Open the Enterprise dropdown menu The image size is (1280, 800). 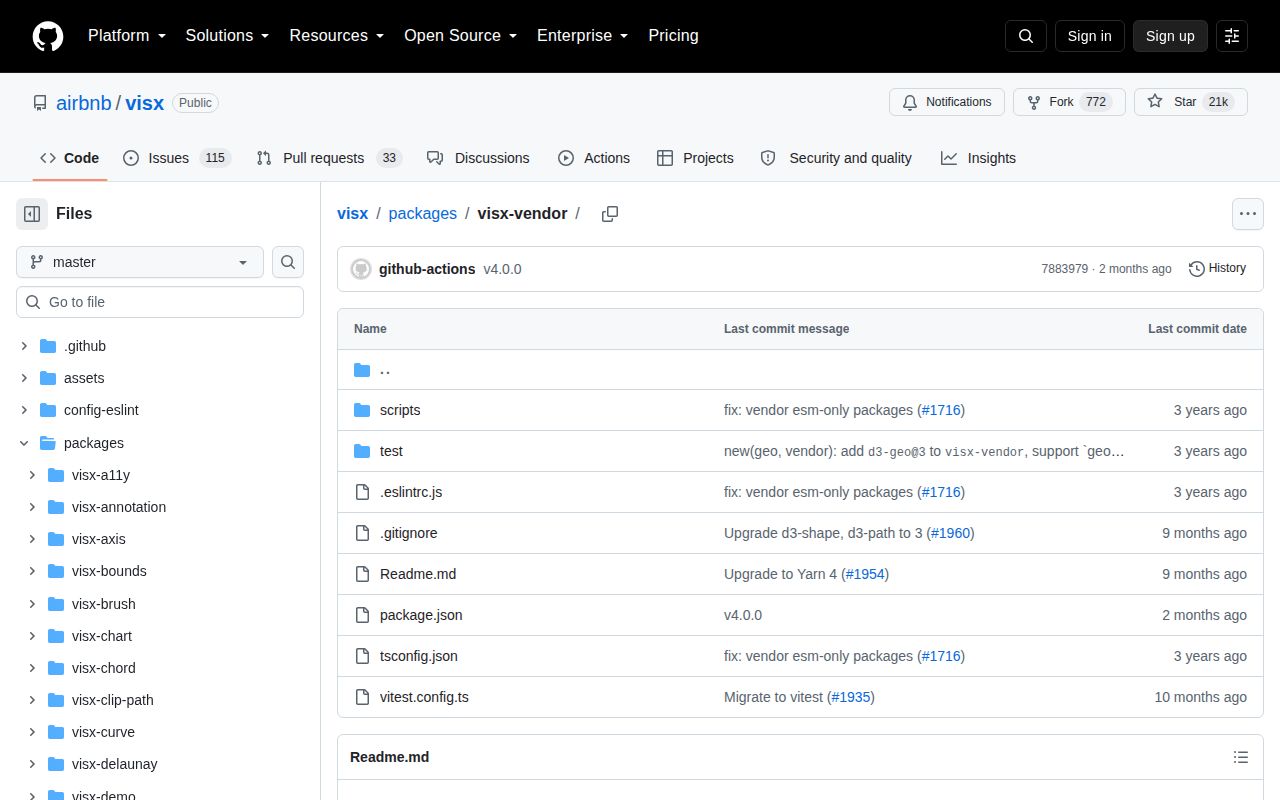[x=583, y=36]
